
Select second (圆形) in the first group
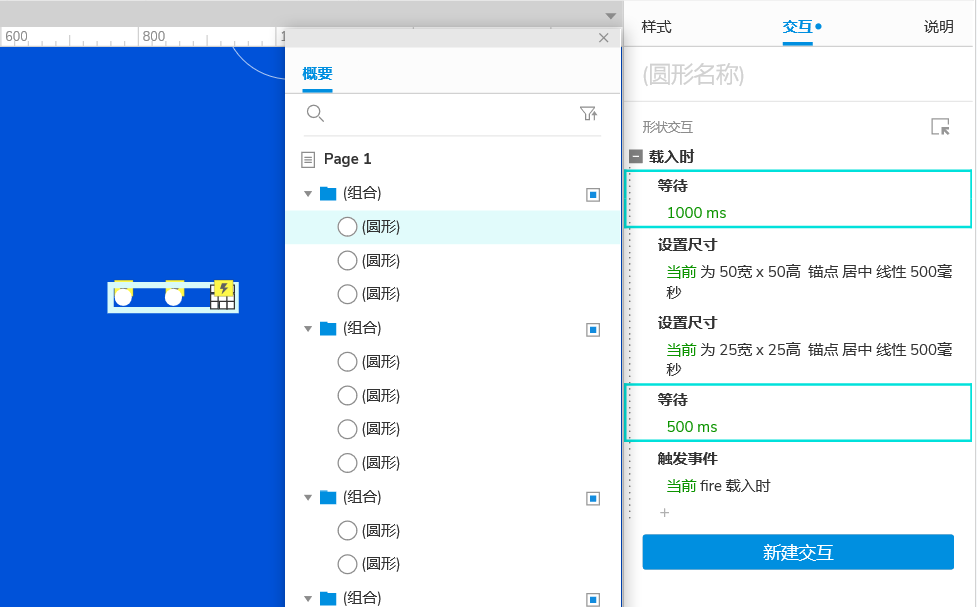click(453, 260)
